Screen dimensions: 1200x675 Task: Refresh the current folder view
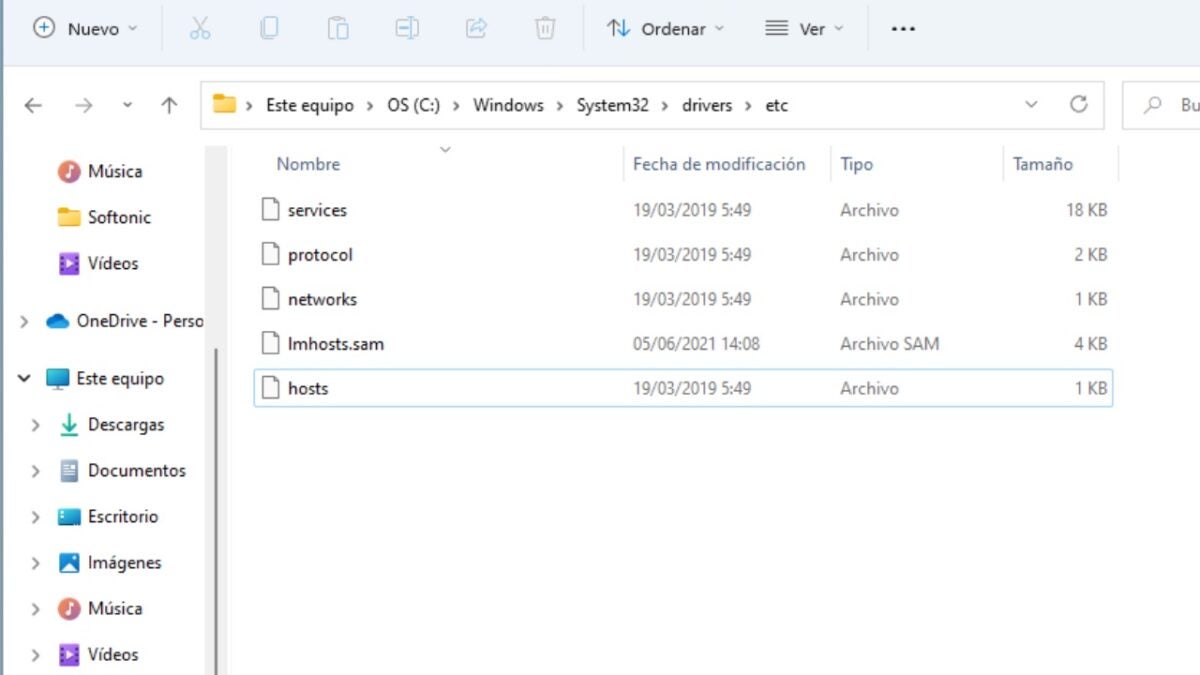(1078, 105)
